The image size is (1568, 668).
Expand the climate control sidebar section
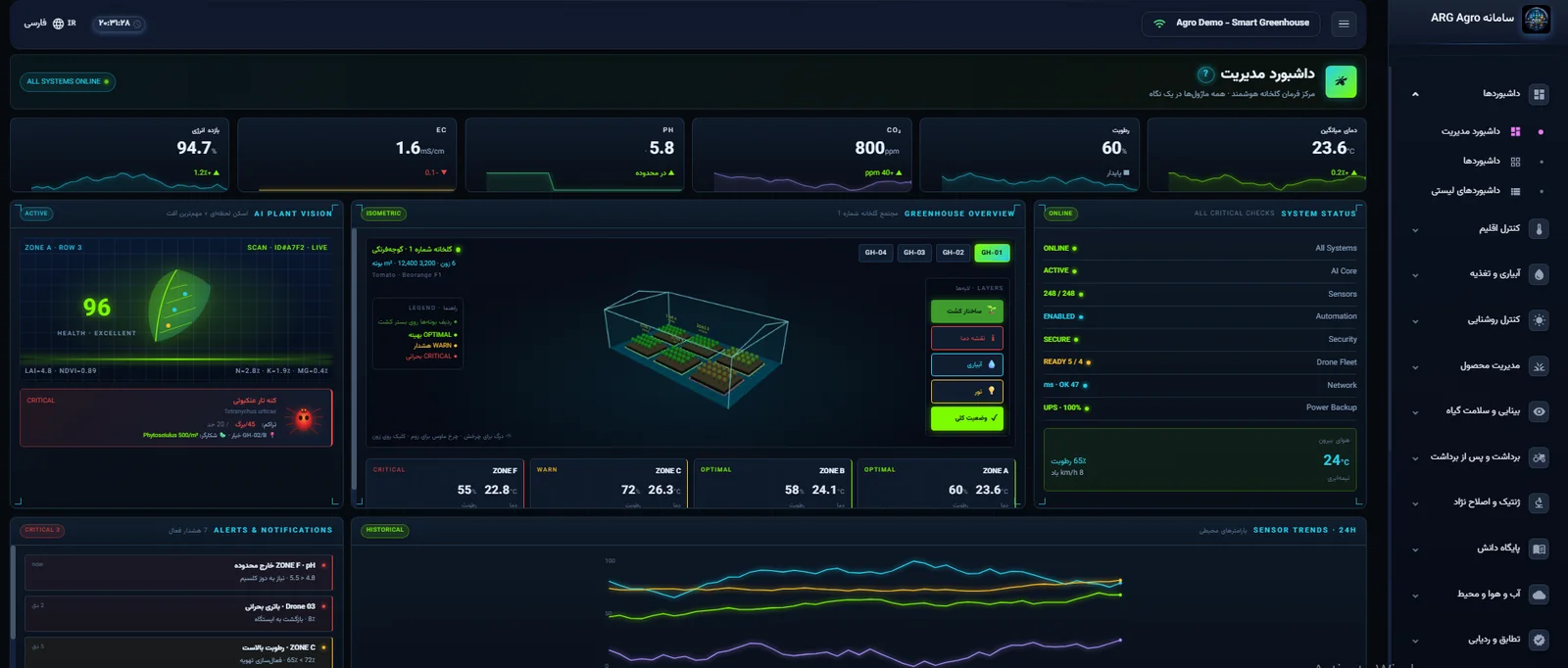[1414, 230]
